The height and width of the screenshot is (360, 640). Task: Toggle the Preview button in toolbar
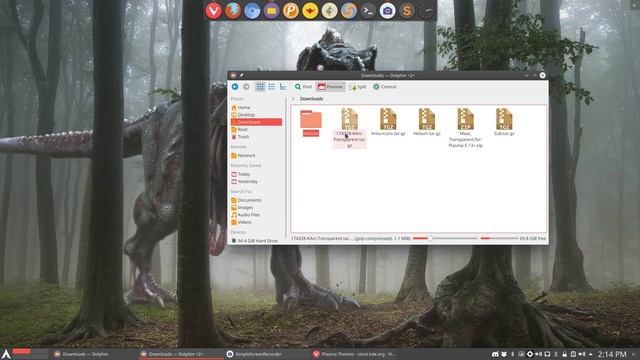click(x=330, y=87)
